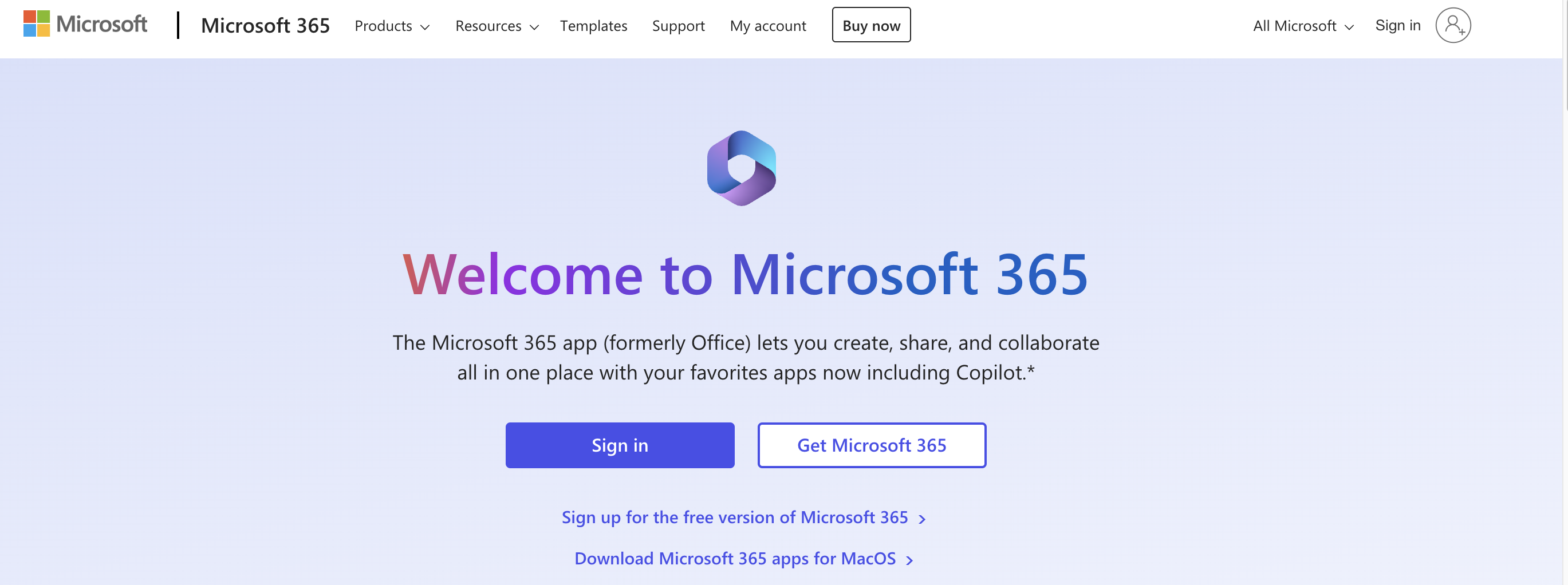Screen dimensions: 1568x585
Task: Expand the Products dropdown menu
Action: pyautogui.click(x=392, y=26)
